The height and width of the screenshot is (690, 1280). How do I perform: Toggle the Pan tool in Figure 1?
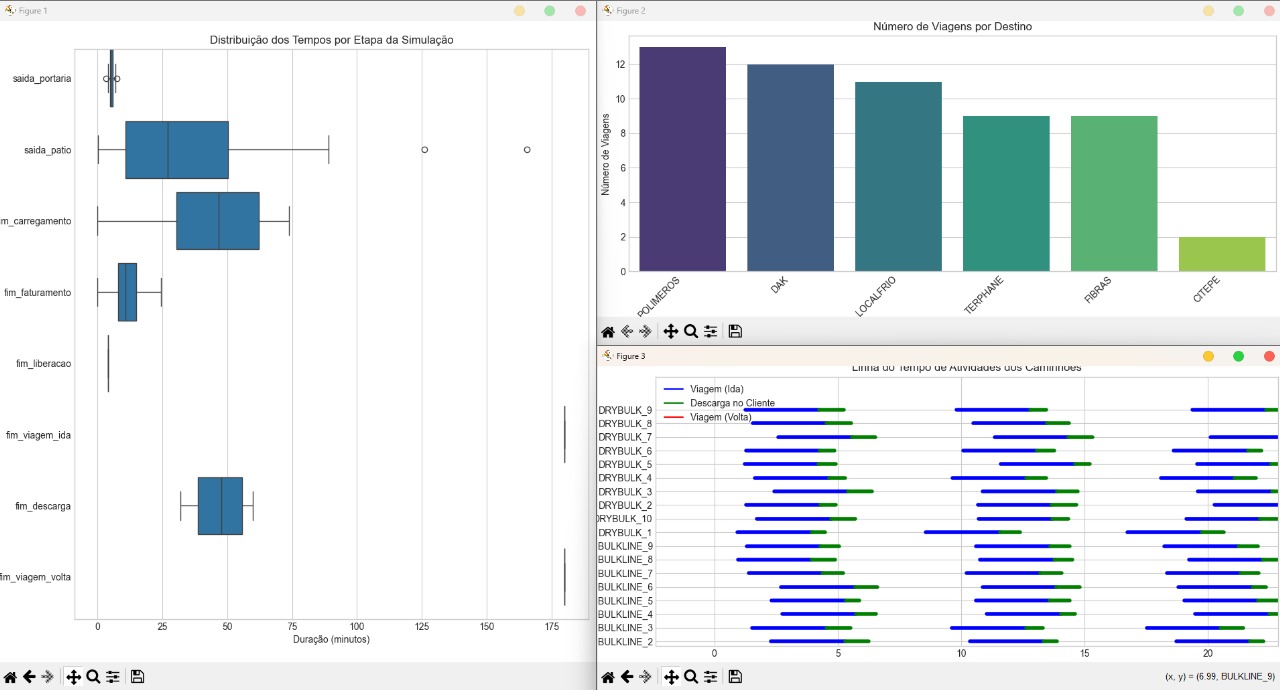tap(73, 677)
